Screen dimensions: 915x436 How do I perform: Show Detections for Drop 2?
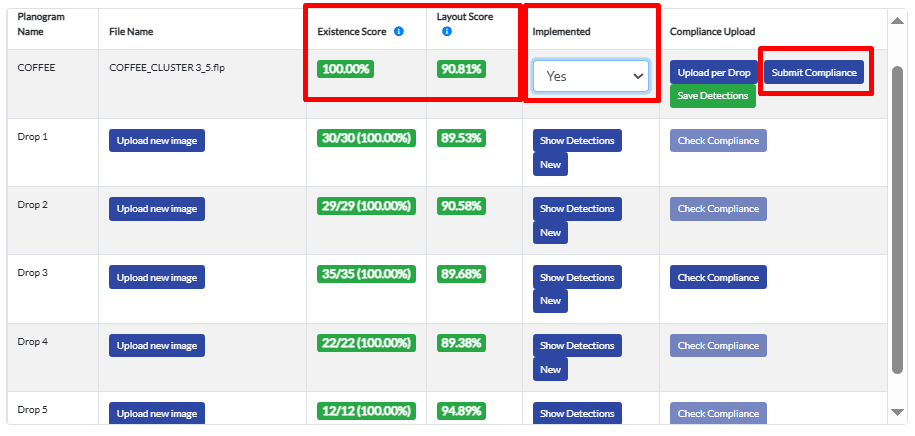tap(577, 209)
